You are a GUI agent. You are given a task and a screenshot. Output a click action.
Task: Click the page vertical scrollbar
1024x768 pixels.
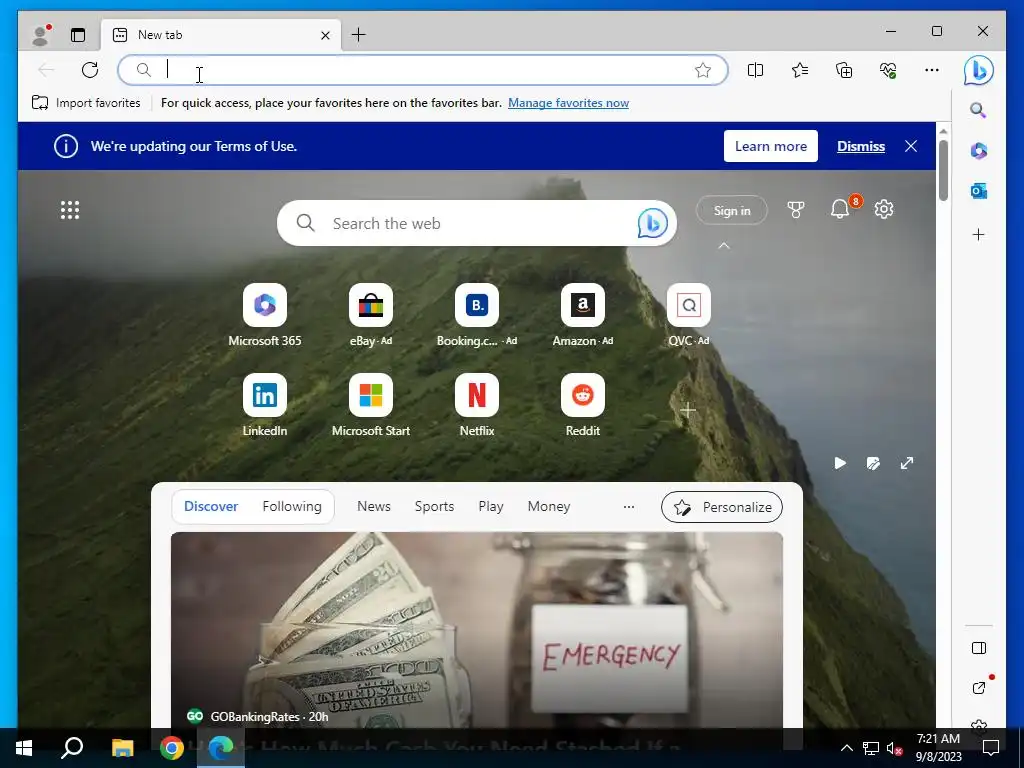(x=943, y=171)
